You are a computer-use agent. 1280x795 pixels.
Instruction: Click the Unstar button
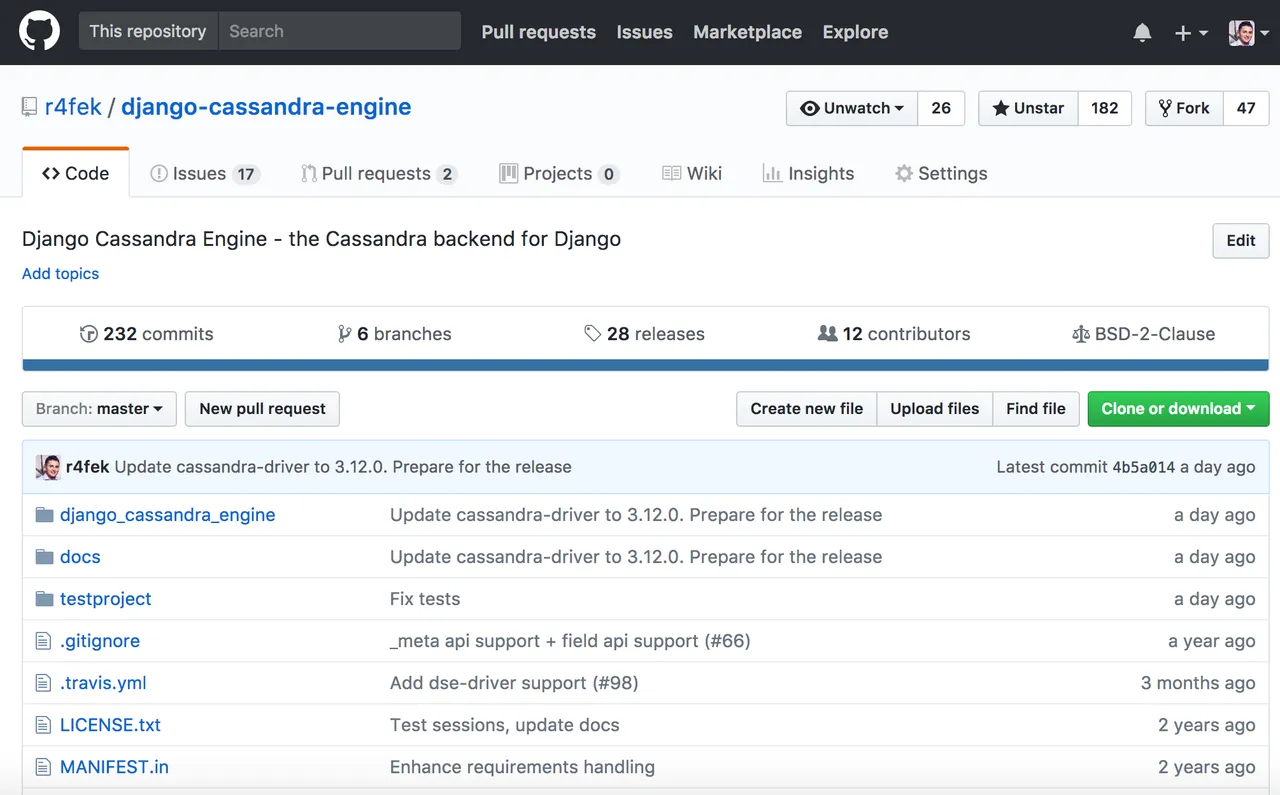click(x=1028, y=108)
